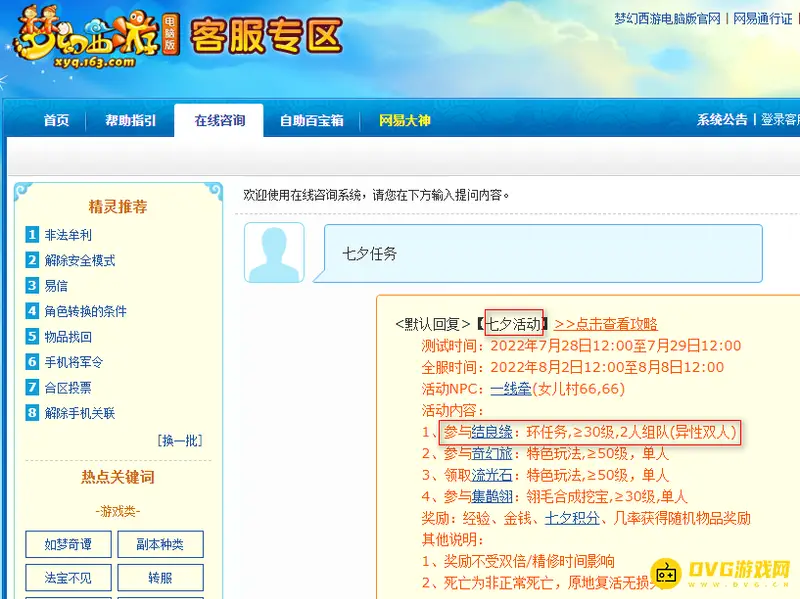
Task: Click the user avatar icon in chat
Action: coord(274,253)
